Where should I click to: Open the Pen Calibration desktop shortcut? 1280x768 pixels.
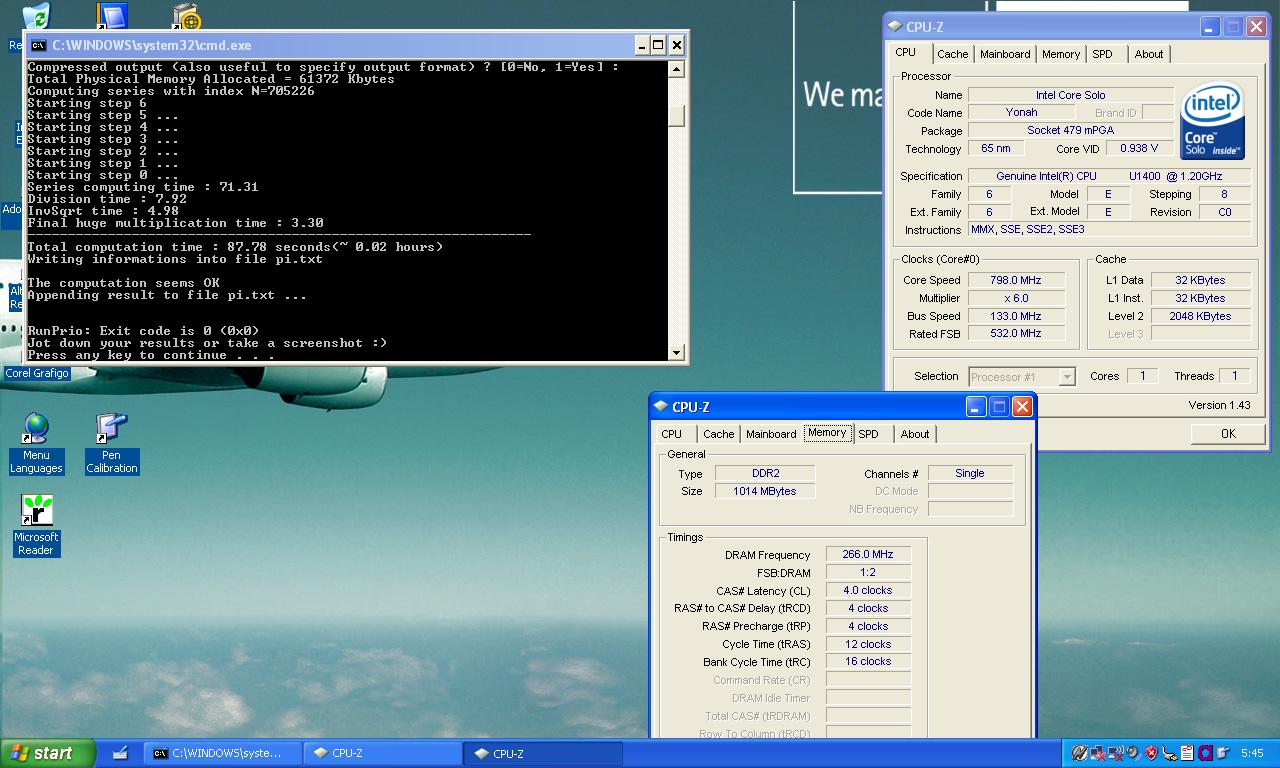click(x=110, y=428)
